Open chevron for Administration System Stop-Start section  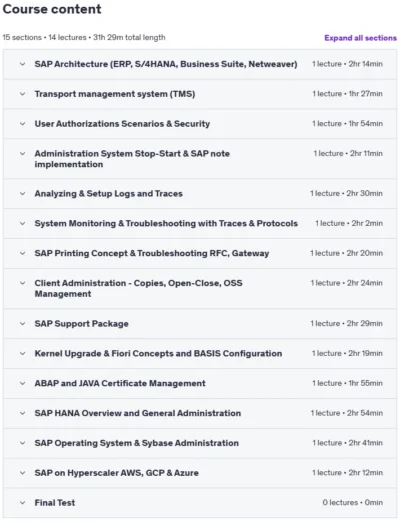pyautogui.click(x=22, y=154)
